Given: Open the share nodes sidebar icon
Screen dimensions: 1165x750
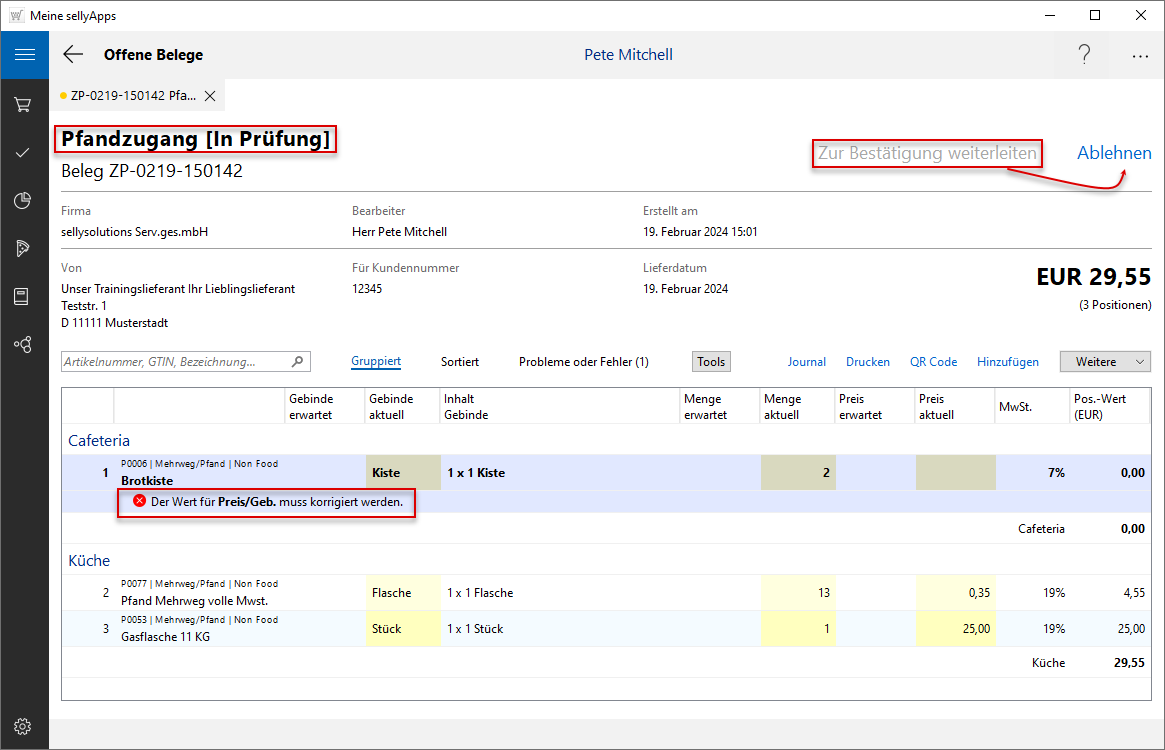Looking at the screenshot, I should [23, 344].
